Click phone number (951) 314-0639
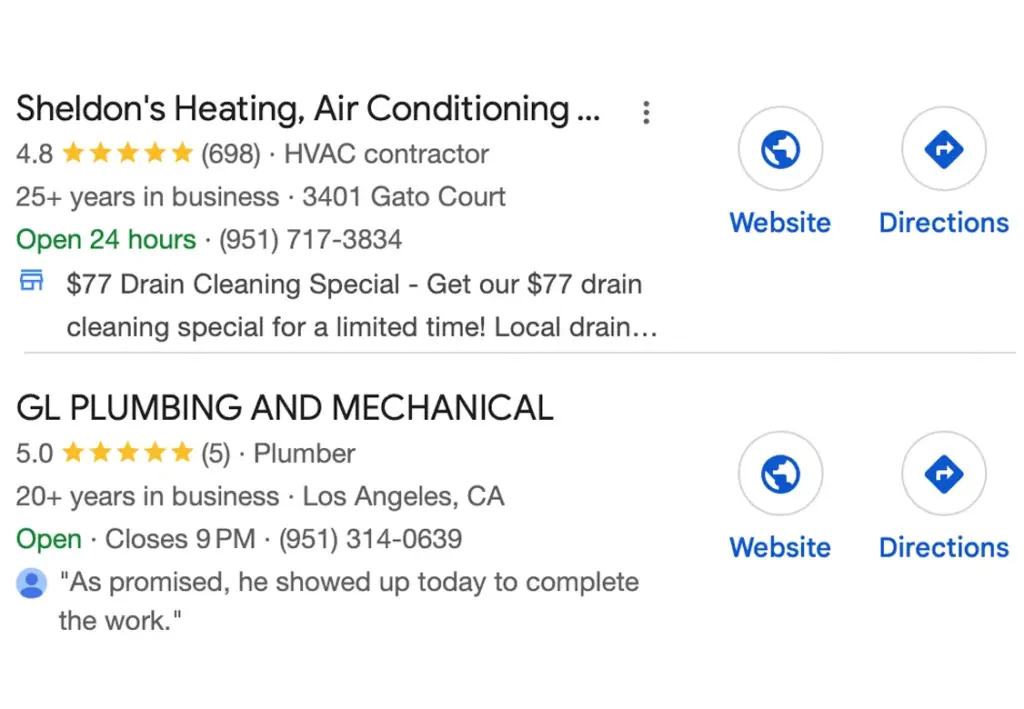This screenshot has width=1024, height=709. (x=370, y=540)
